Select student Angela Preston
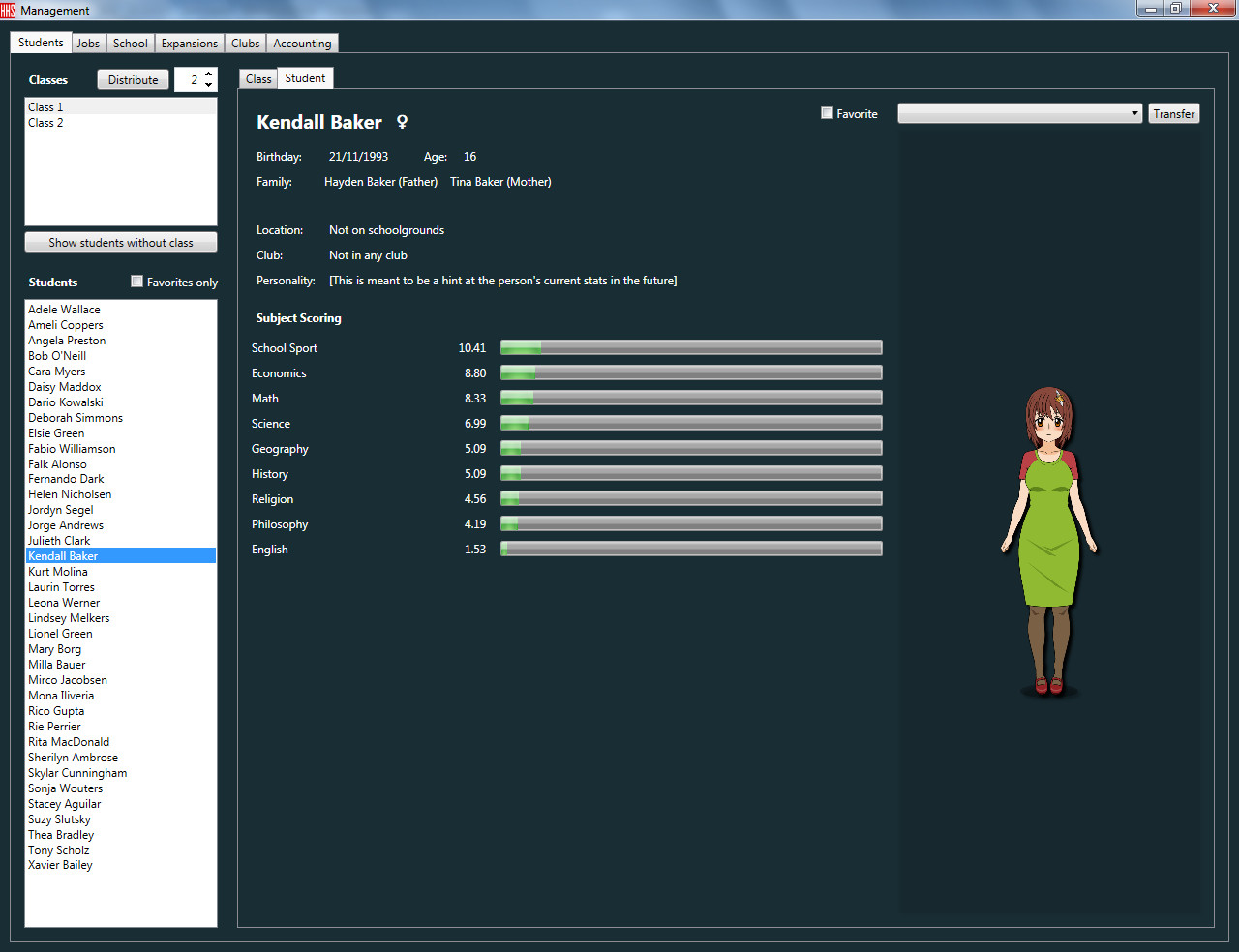Screen dimensions: 1239x952 [121, 340]
